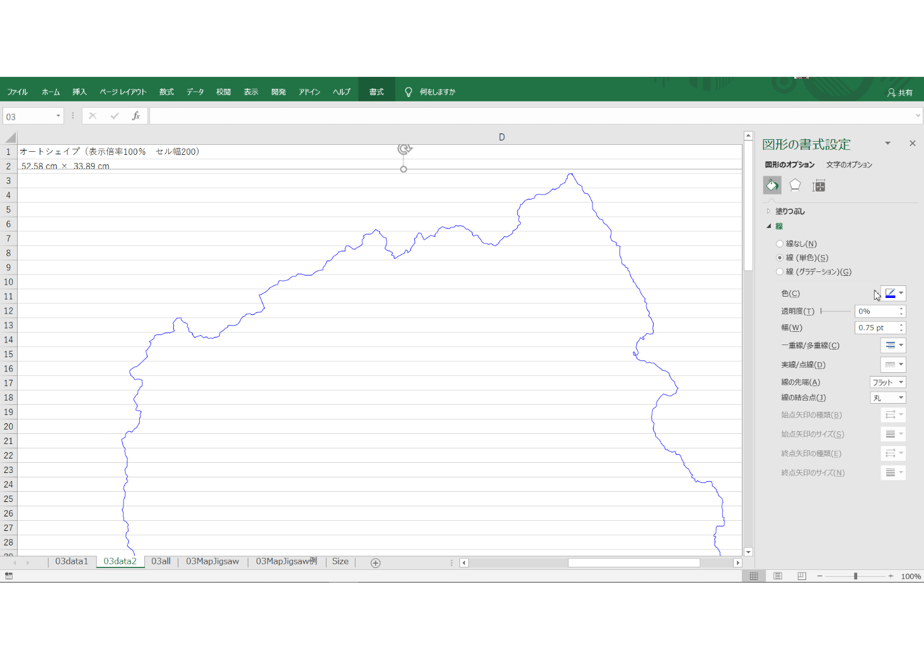924x660 pixels.
Task: Switch to sheet tab 03MapJigsaw例
Action: [x=286, y=562]
